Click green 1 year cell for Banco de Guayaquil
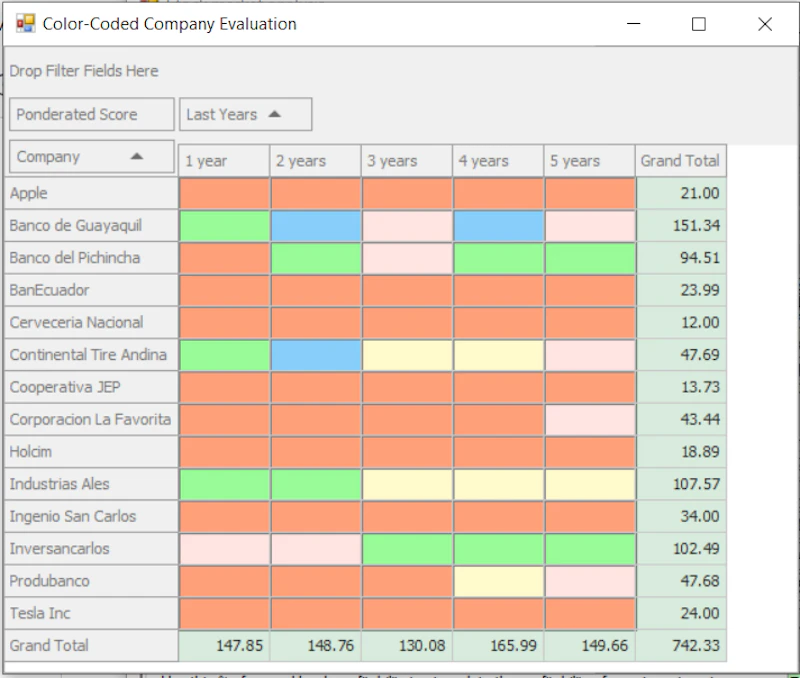800x678 pixels. 224,225
